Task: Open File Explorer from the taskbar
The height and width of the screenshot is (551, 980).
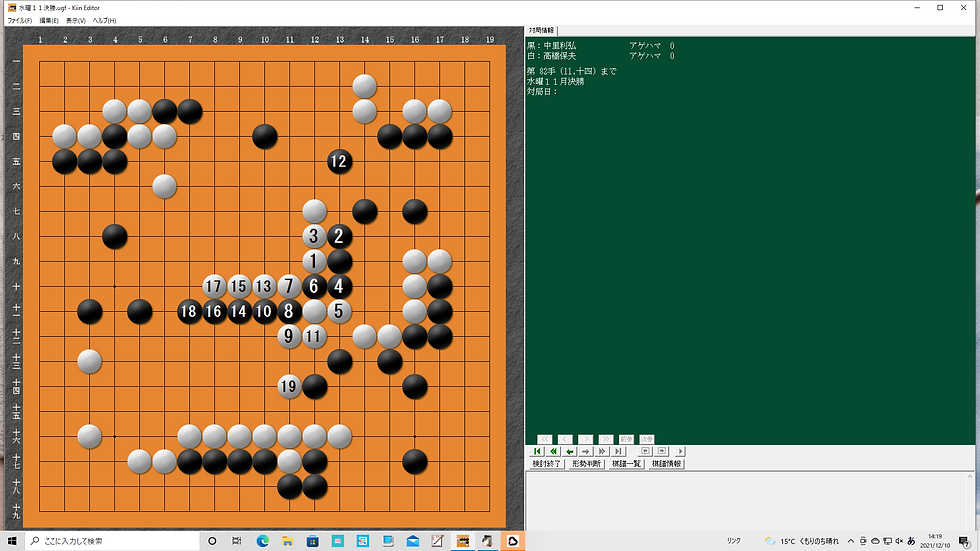Action: pos(288,541)
